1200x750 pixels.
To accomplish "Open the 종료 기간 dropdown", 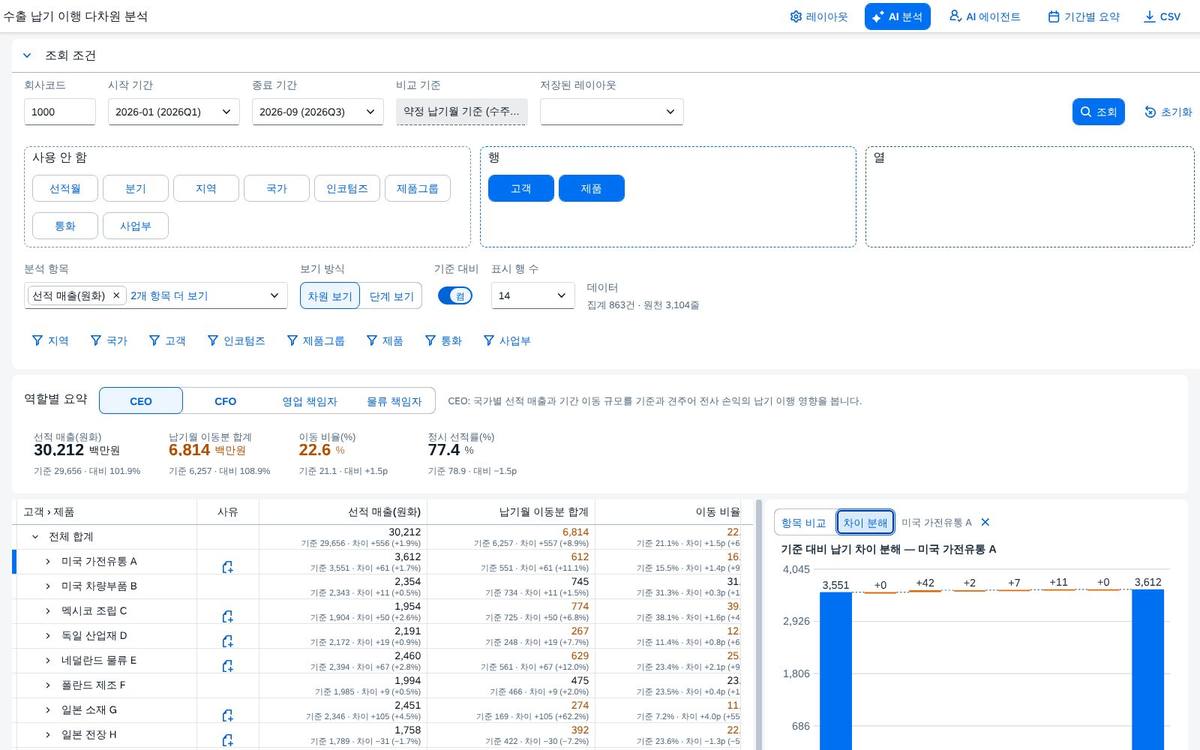I will (x=317, y=112).
